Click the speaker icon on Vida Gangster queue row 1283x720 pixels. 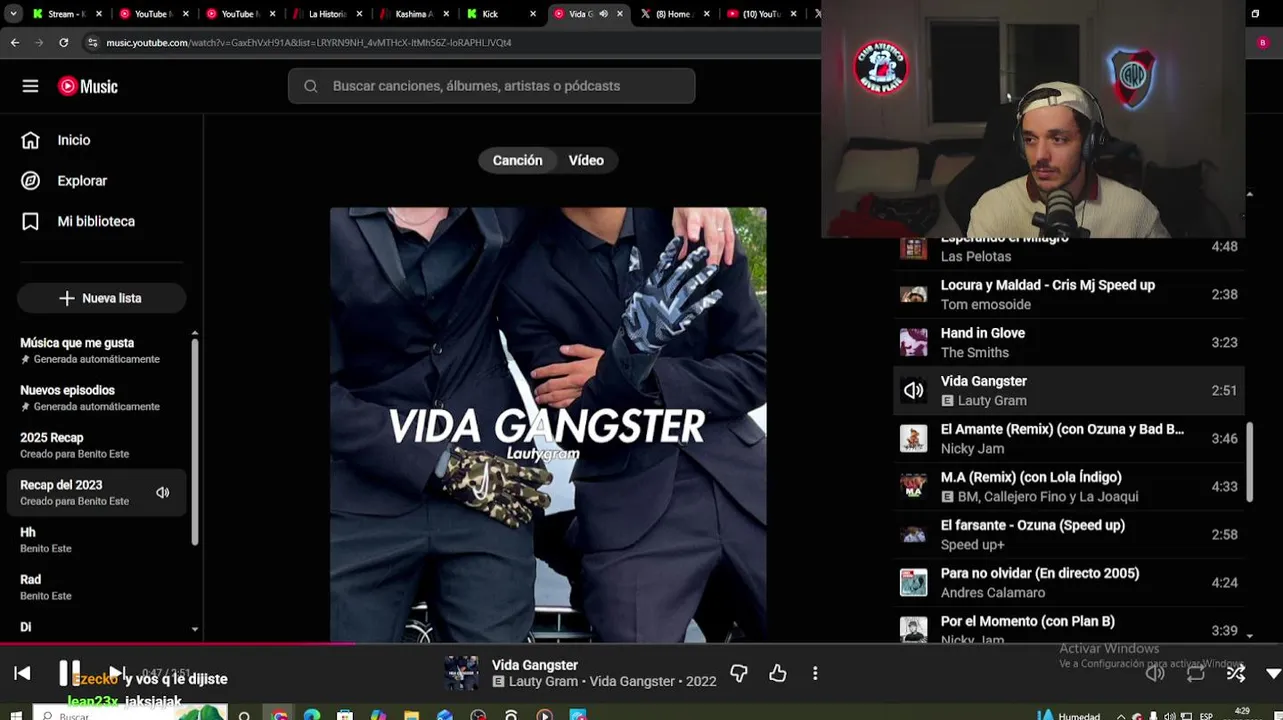[x=914, y=391]
